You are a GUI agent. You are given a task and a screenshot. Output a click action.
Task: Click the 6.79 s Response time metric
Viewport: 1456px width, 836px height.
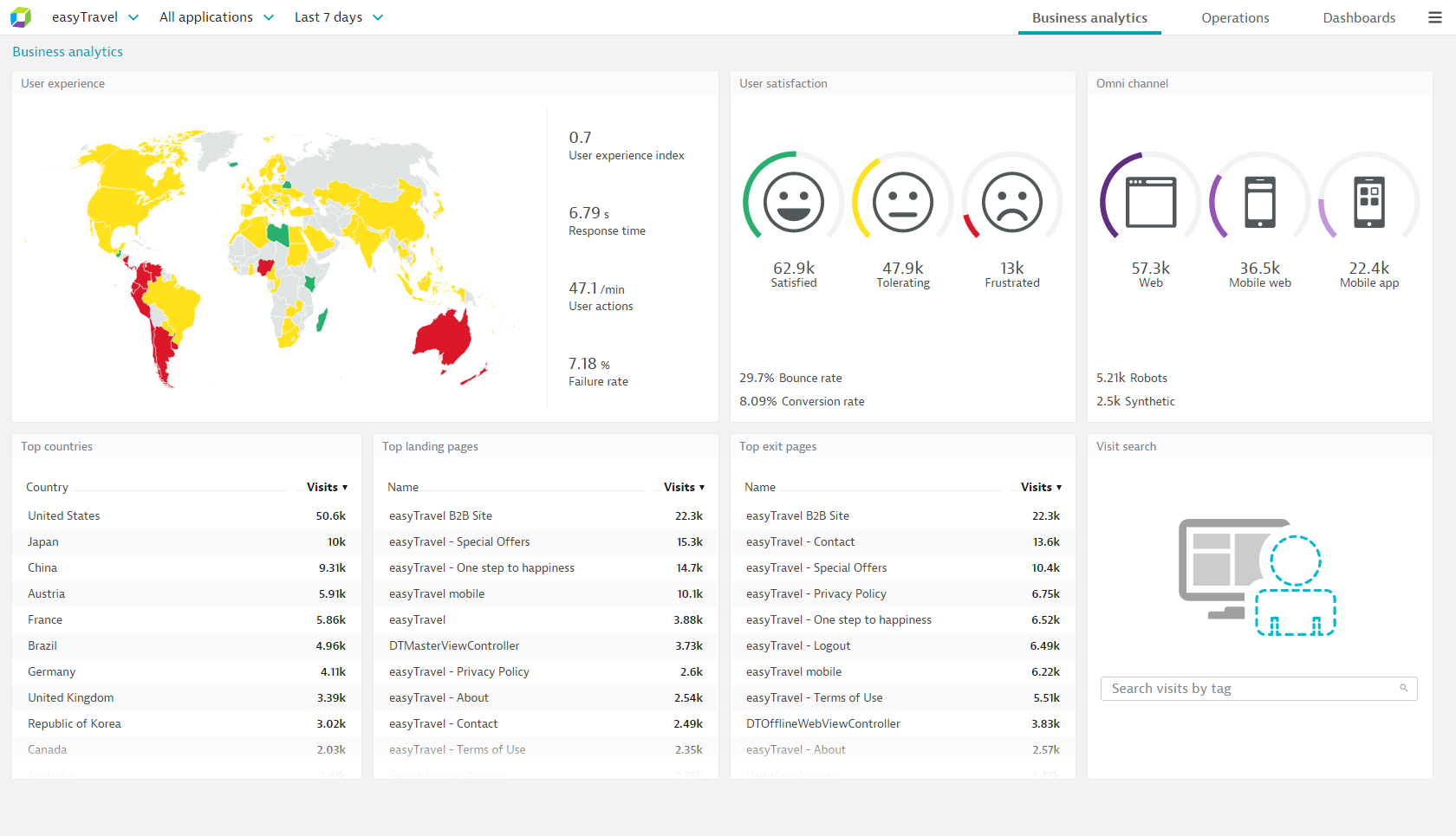point(607,220)
